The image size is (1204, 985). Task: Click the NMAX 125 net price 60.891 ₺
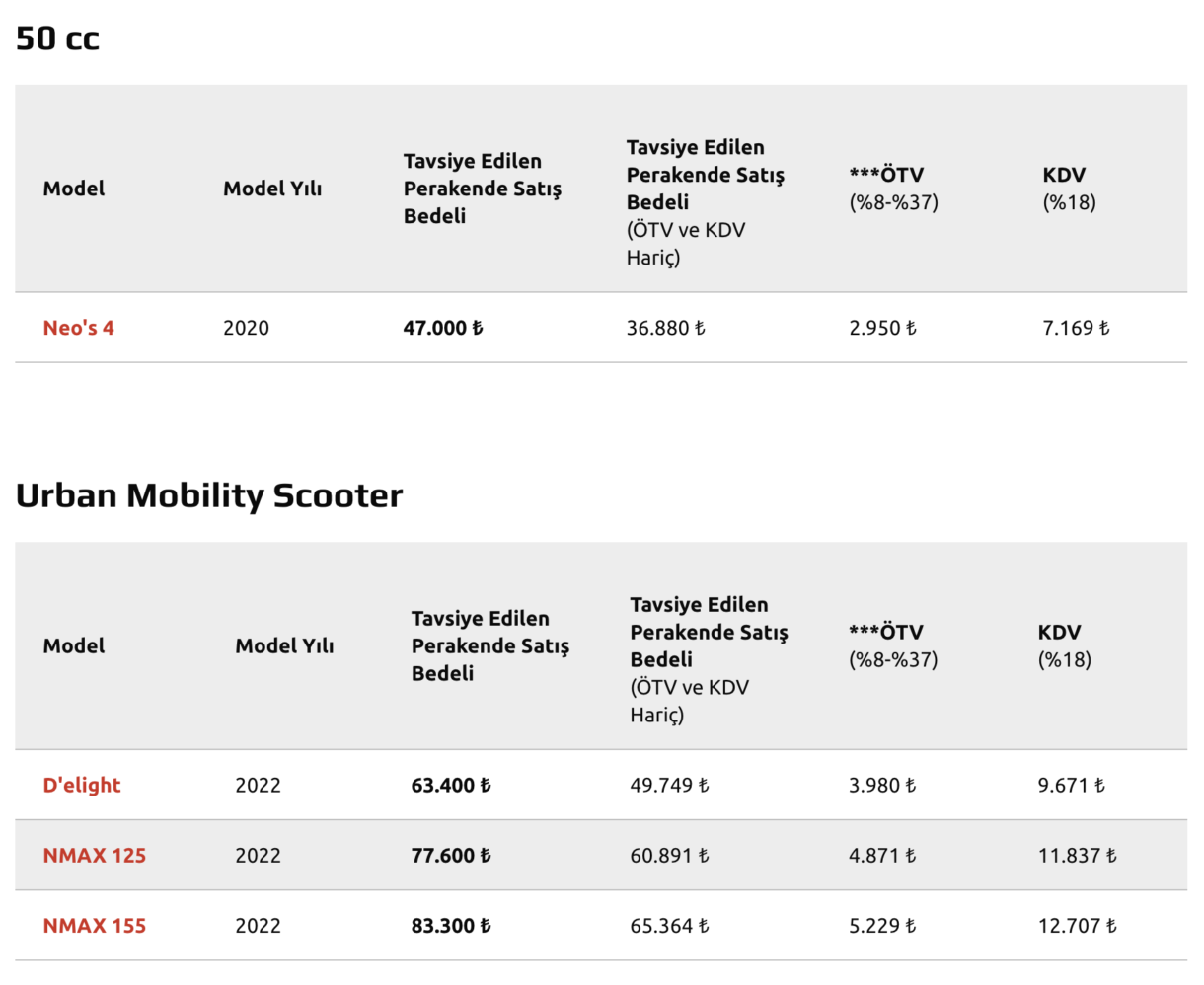(669, 856)
